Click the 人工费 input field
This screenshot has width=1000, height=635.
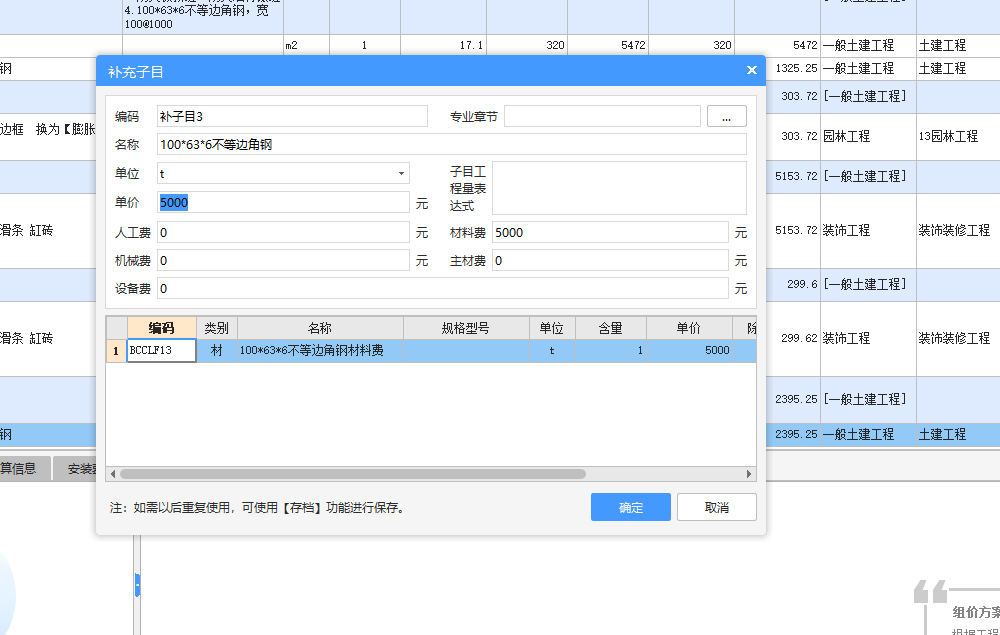283,232
